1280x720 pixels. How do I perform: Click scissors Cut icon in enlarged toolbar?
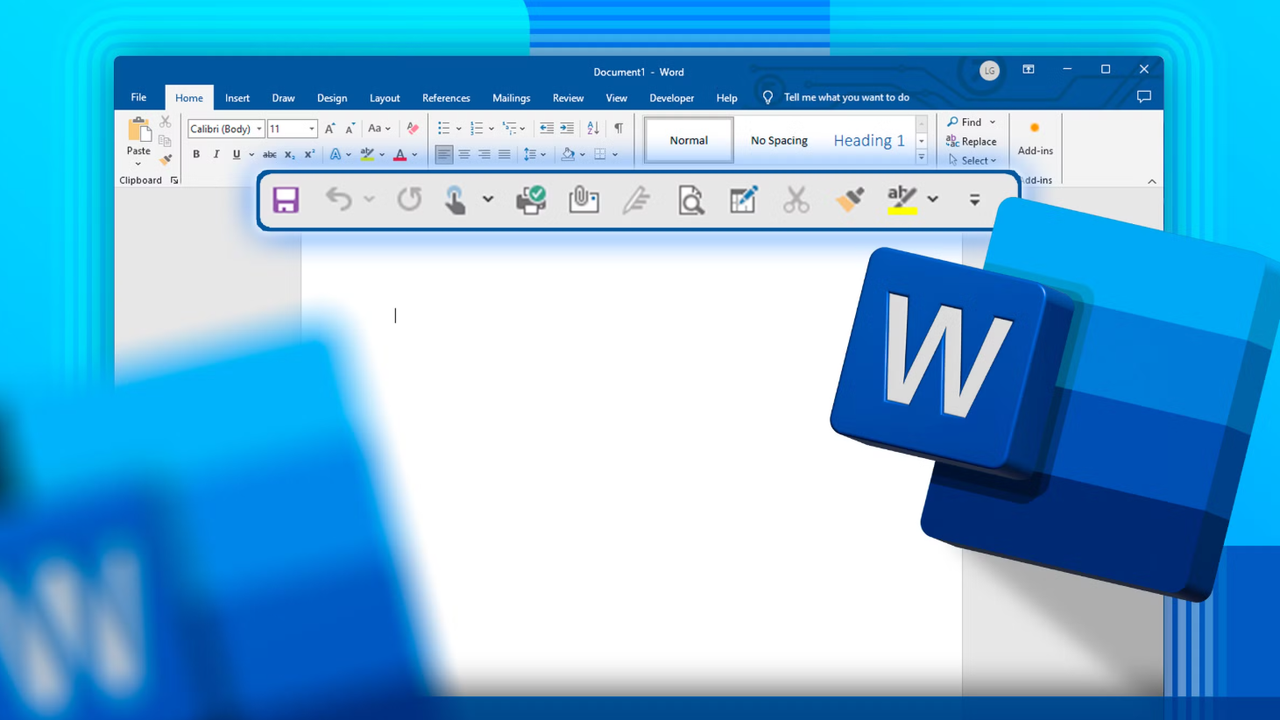pos(796,199)
